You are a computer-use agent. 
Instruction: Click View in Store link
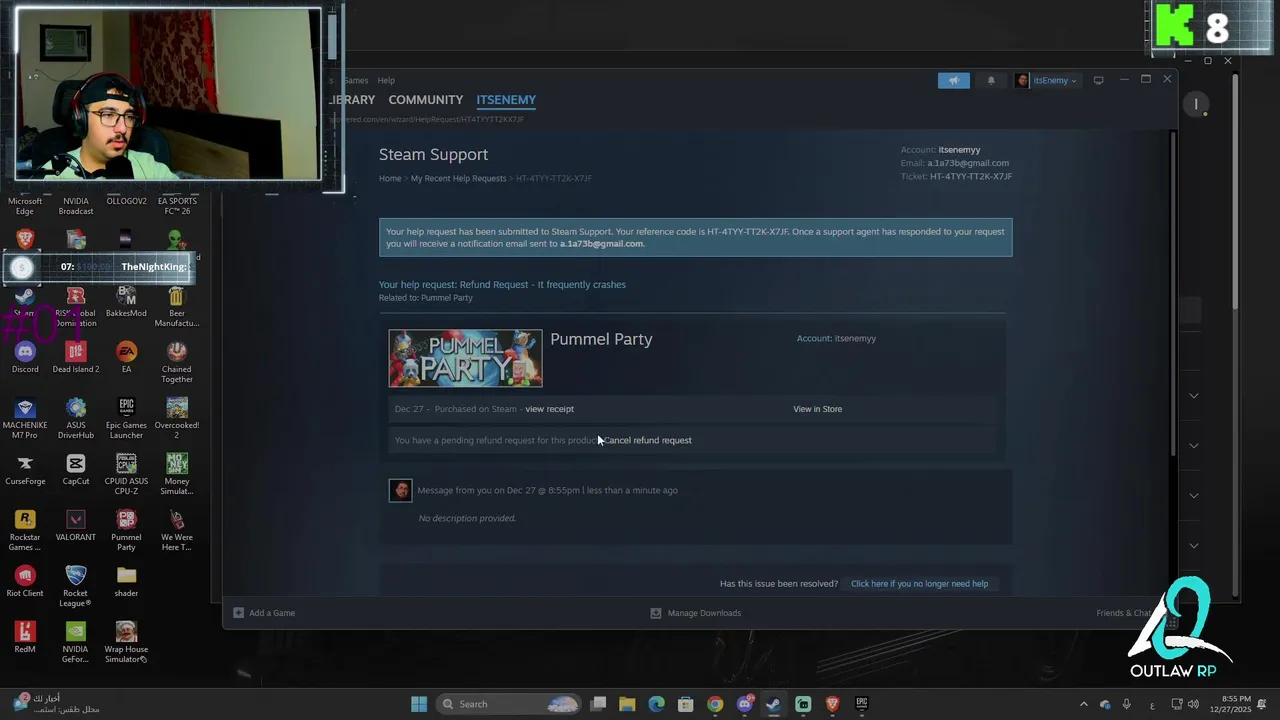point(818,409)
